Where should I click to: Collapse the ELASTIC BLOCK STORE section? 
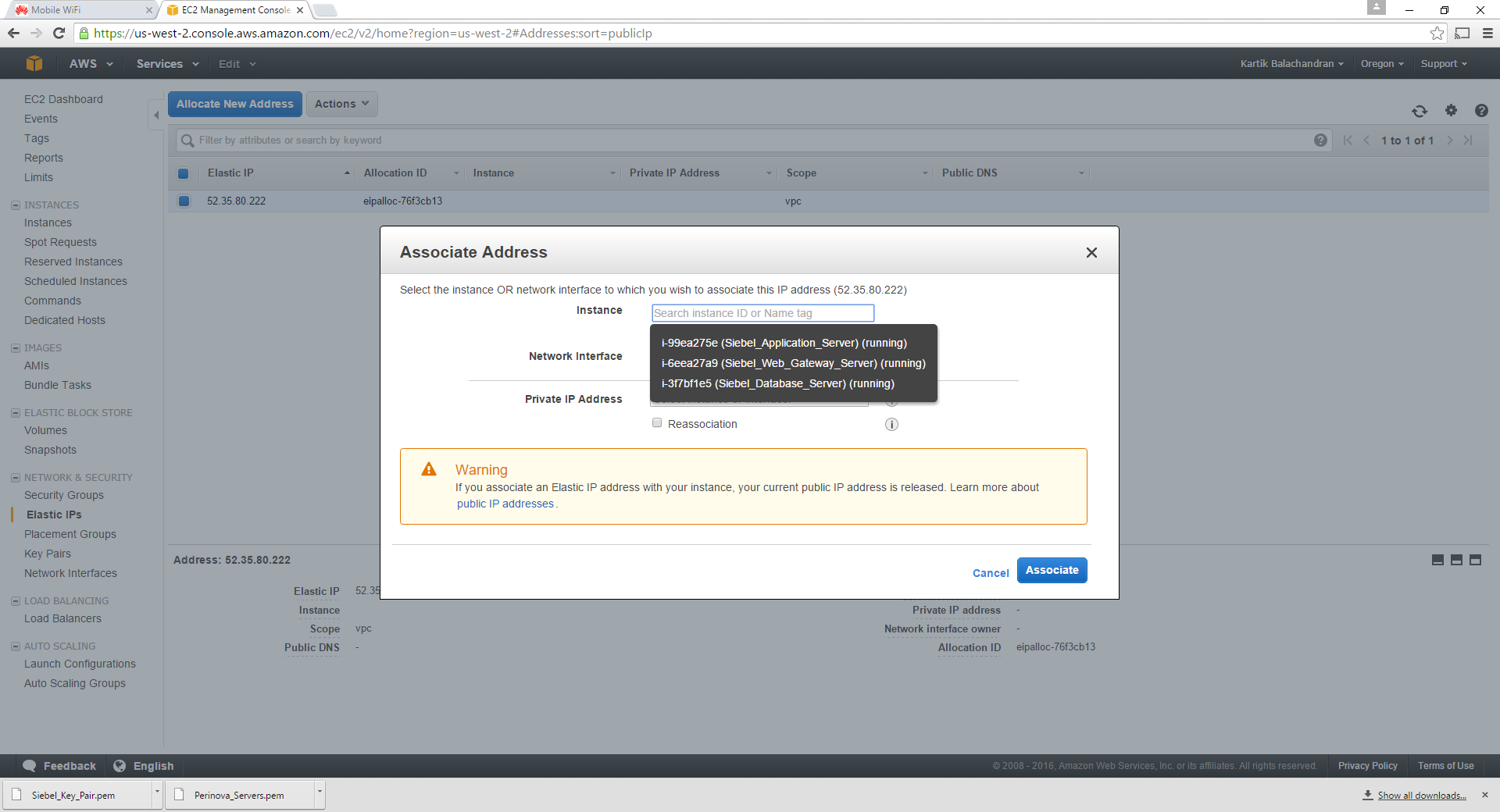click(x=16, y=413)
